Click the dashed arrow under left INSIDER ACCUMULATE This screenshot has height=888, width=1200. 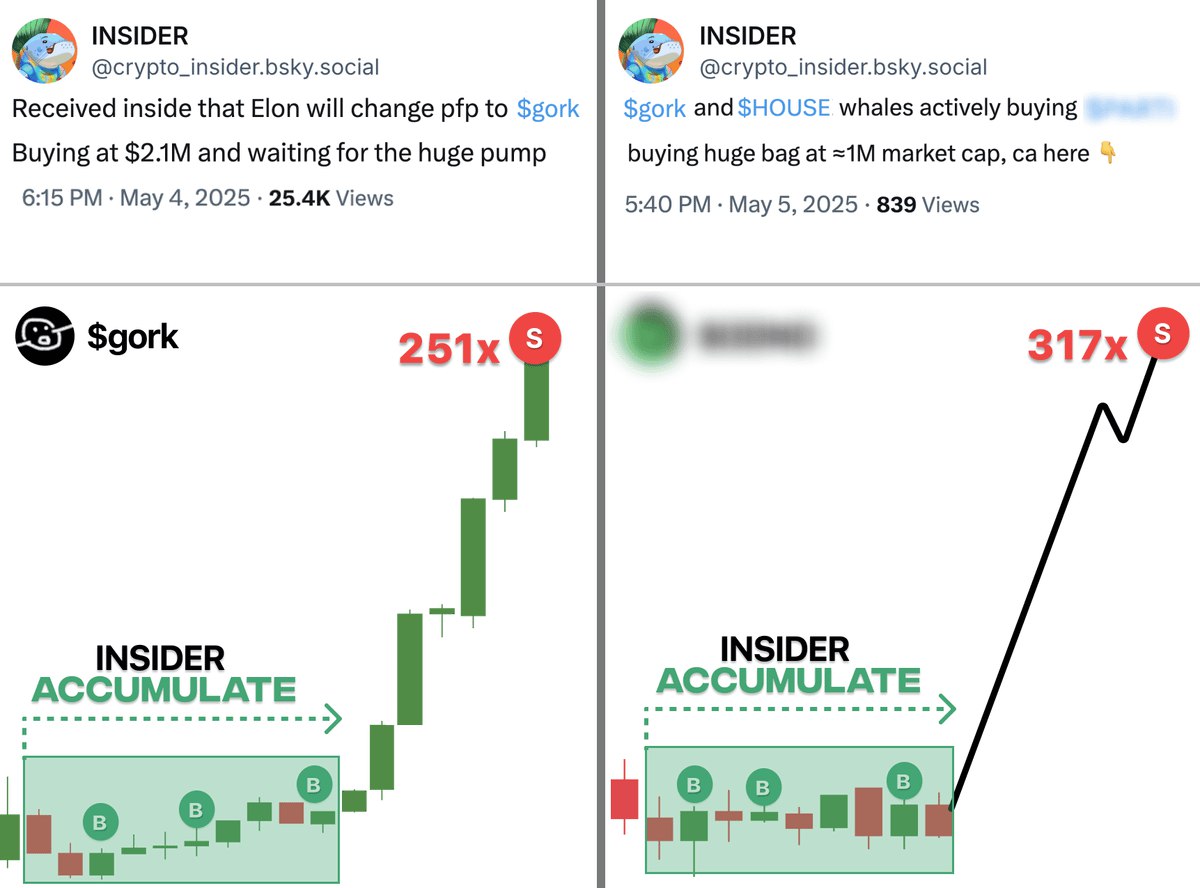point(182,718)
